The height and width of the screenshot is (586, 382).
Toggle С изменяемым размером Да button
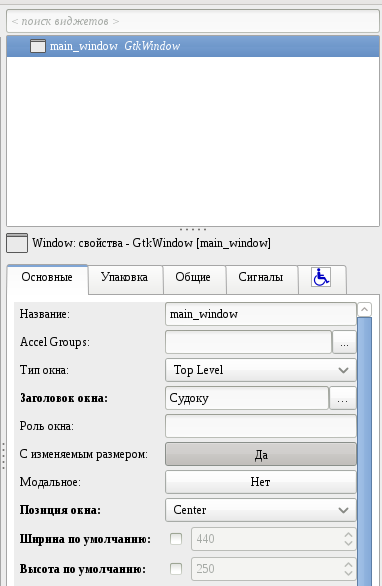[261, 454]
